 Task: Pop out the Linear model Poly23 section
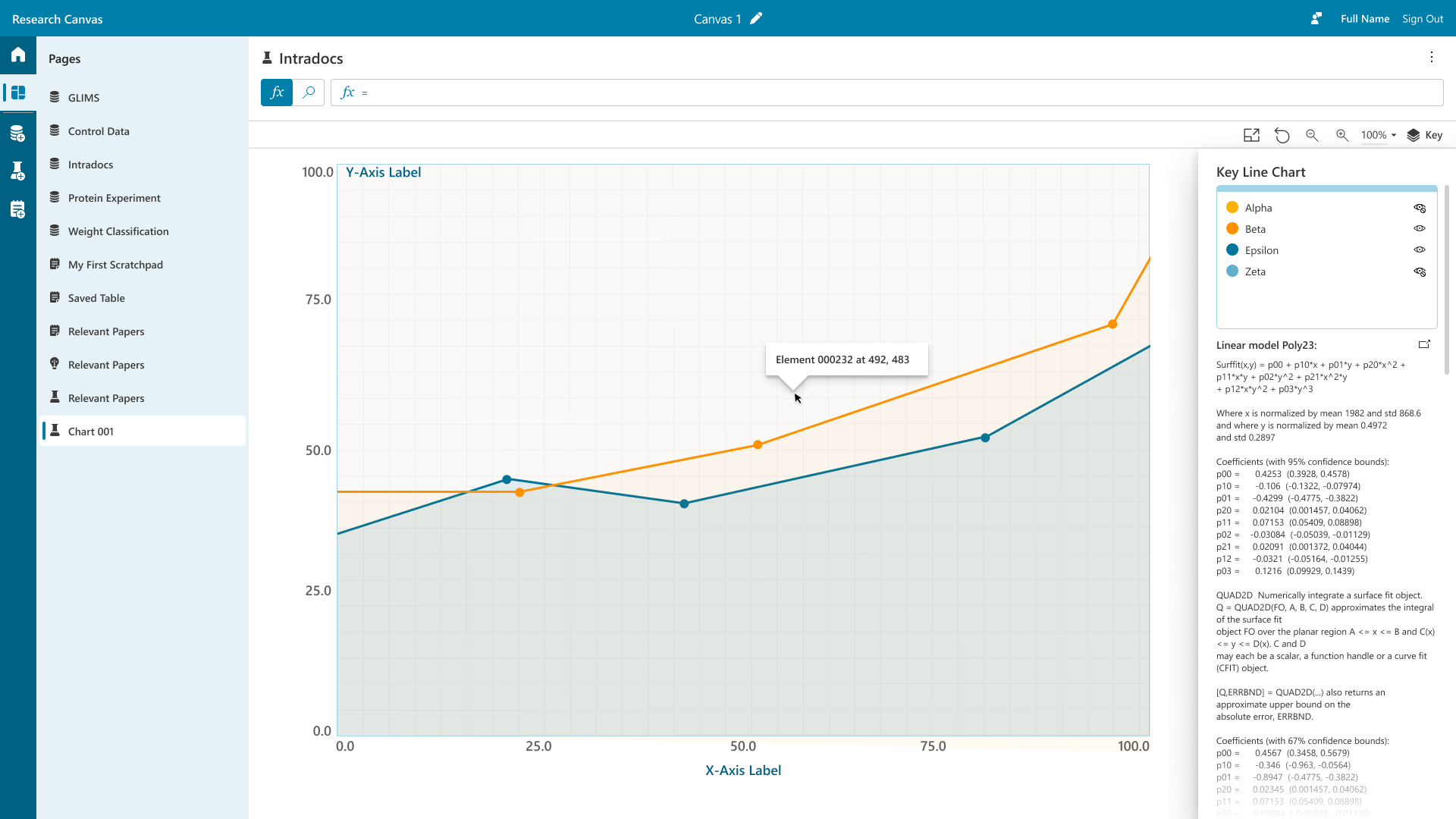point(1424,344)
